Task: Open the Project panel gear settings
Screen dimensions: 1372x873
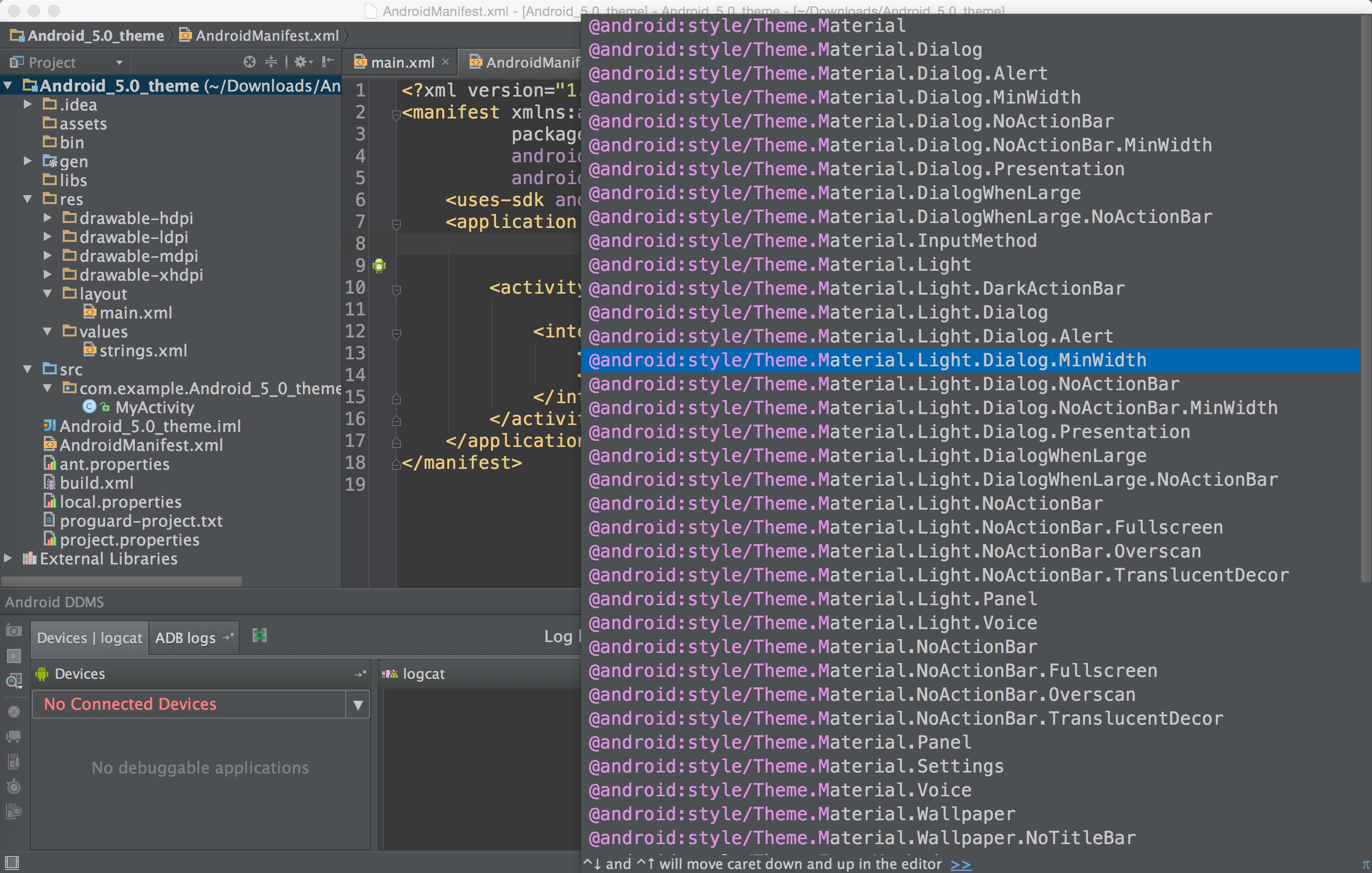Action: pyautogui.click(x=302, y=62)
